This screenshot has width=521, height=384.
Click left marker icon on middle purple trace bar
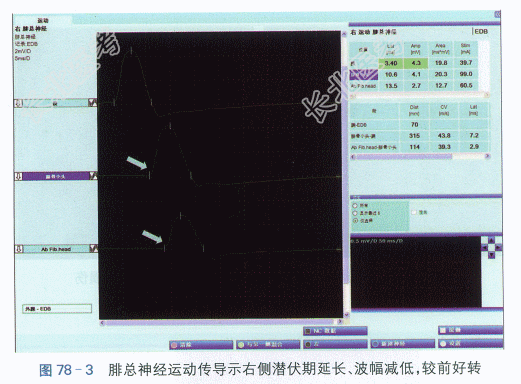pos(19,176)
